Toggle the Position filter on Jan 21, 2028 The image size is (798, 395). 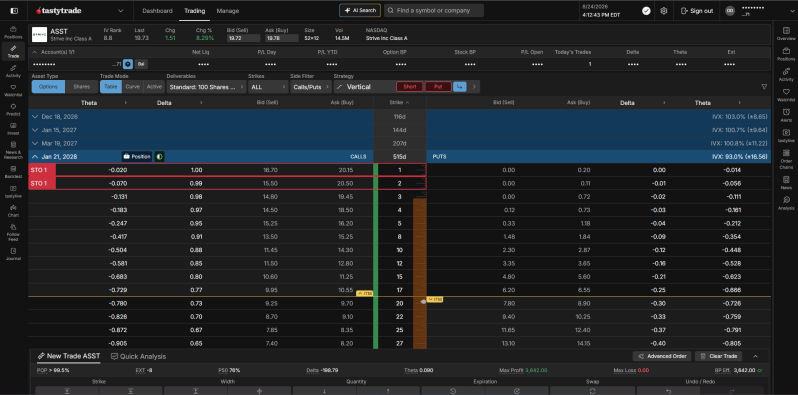[136, 157]
